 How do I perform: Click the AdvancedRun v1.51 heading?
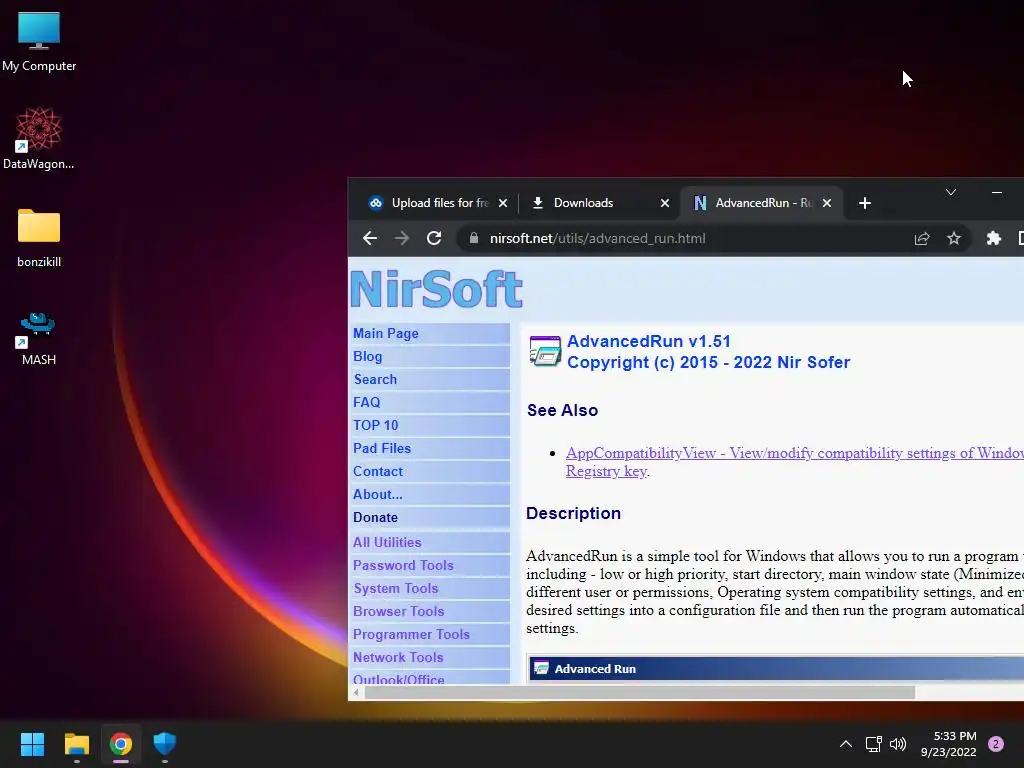click(x=648, y=342)
